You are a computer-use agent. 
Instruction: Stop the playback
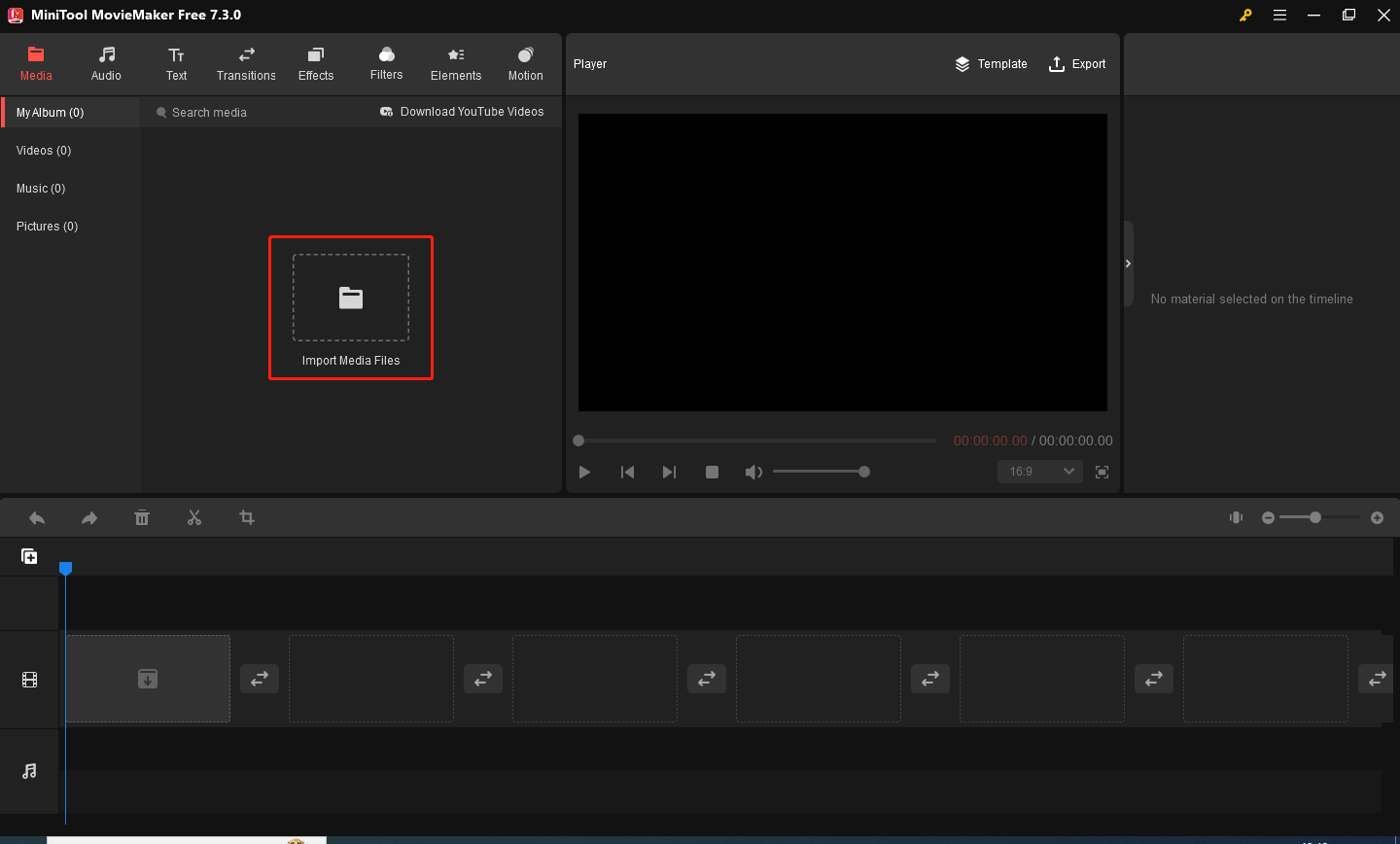[x=712, y=472]
